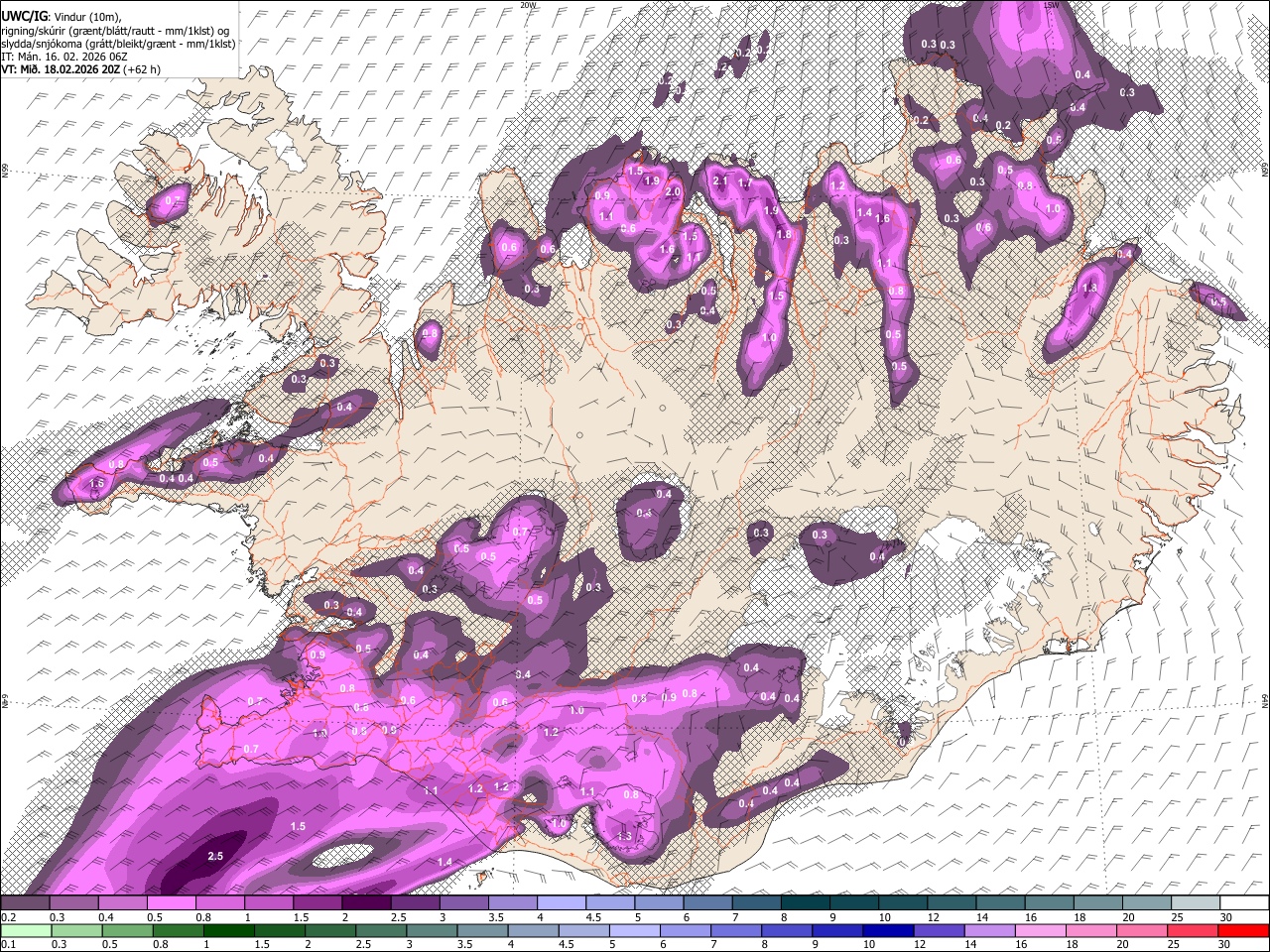Click the 'rigning/skúrir (grænt/blátt/rautt' header line
The image size is (1270, 952).
click(x=116, y=30)
